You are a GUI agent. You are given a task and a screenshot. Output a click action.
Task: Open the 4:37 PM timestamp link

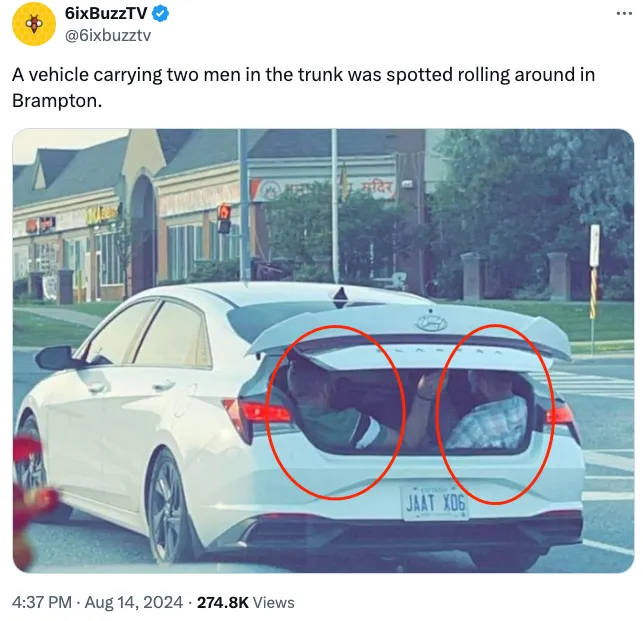[x=42, y=602]
